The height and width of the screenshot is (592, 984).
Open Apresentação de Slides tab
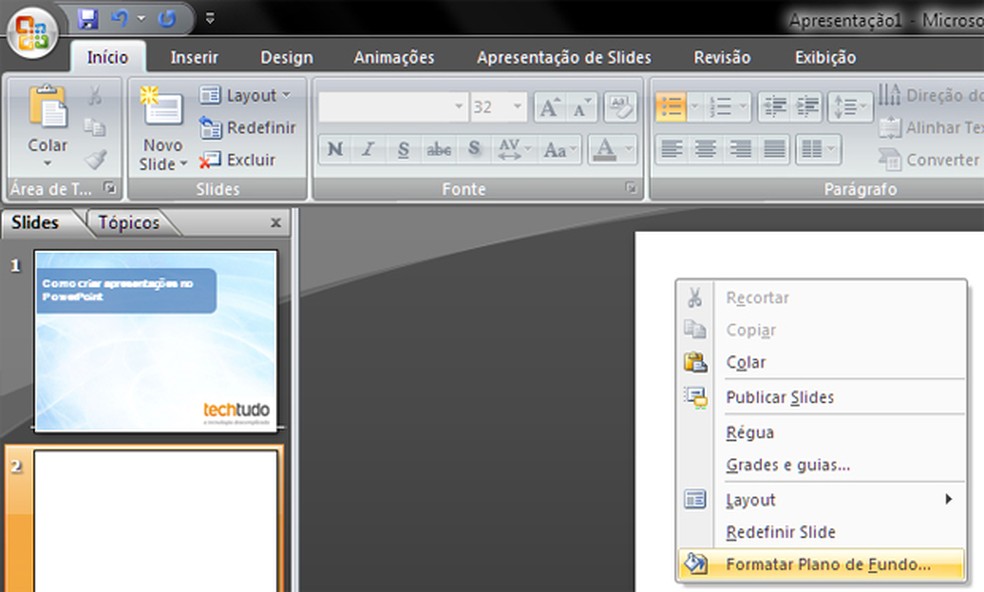click(x=564, y=57)
